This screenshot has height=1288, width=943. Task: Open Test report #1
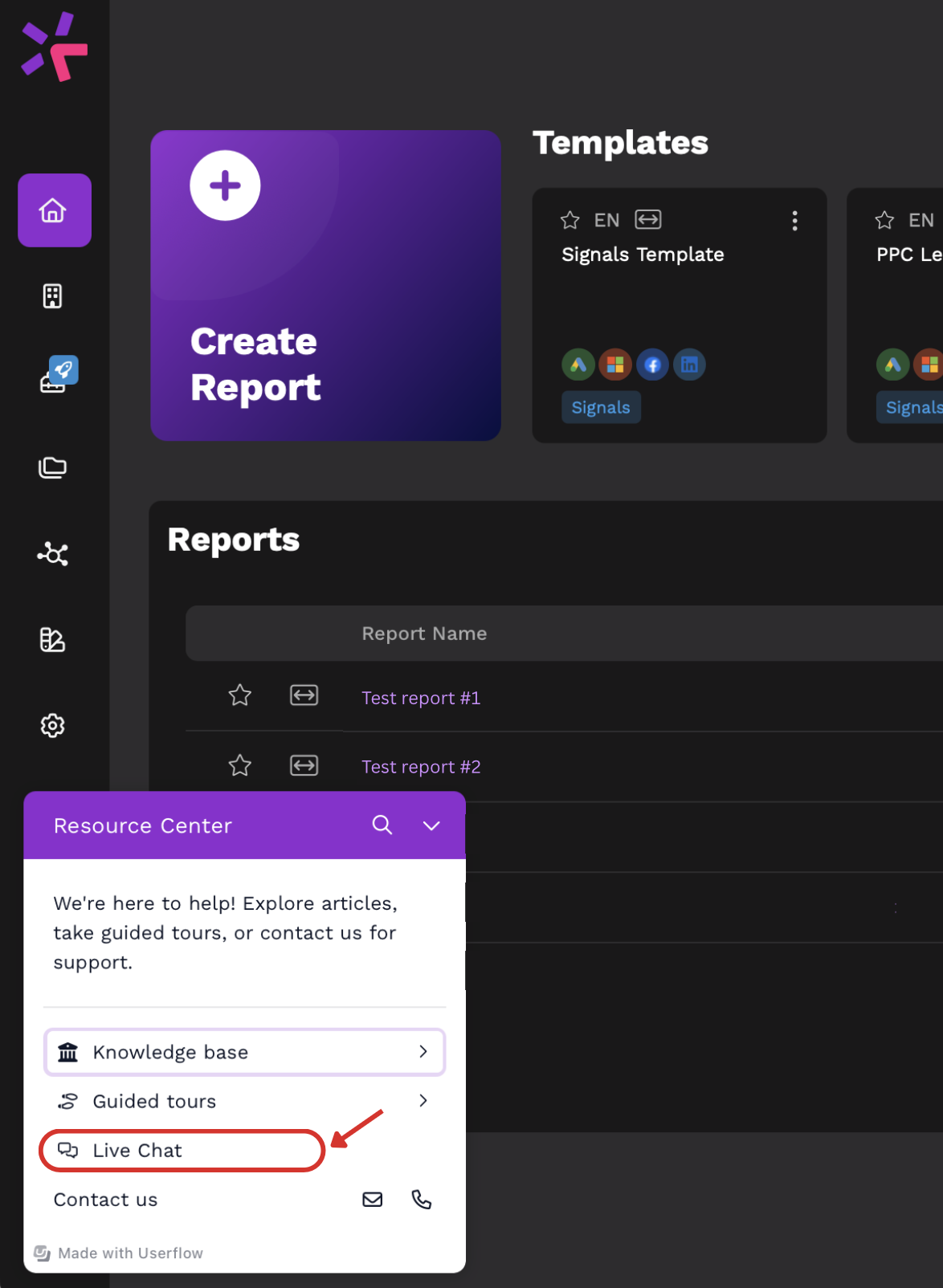point(421,698)
